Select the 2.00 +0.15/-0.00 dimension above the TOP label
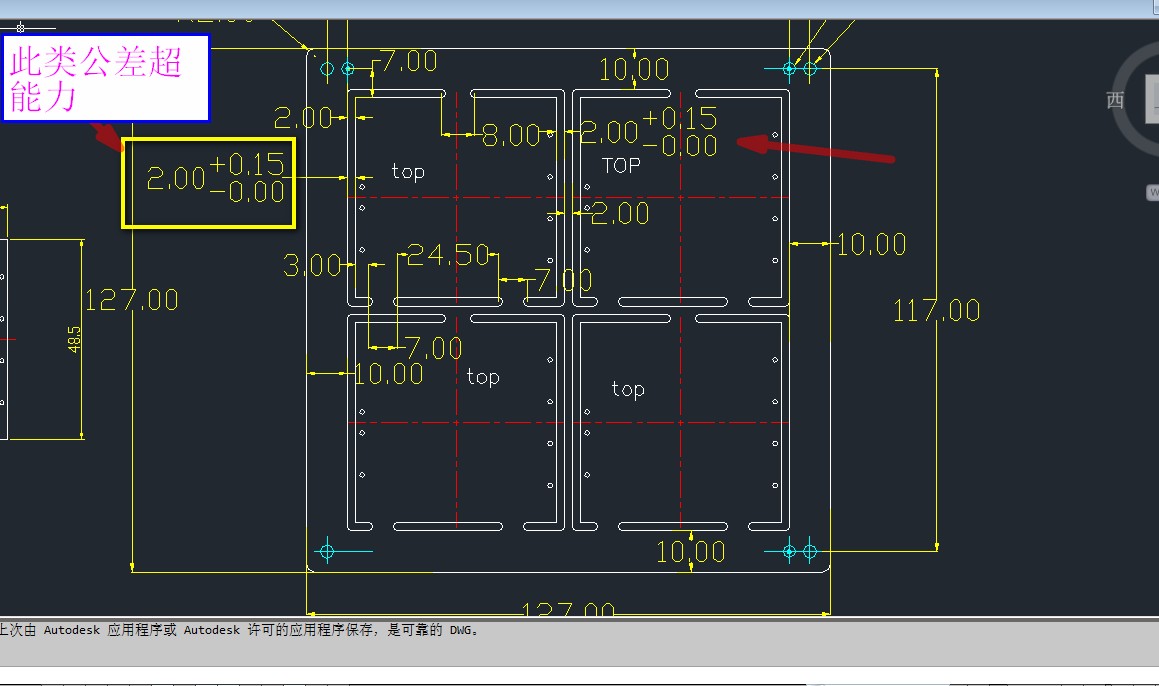The width and height of the screenshot is (1159, 686). click(x=648, y=132)
